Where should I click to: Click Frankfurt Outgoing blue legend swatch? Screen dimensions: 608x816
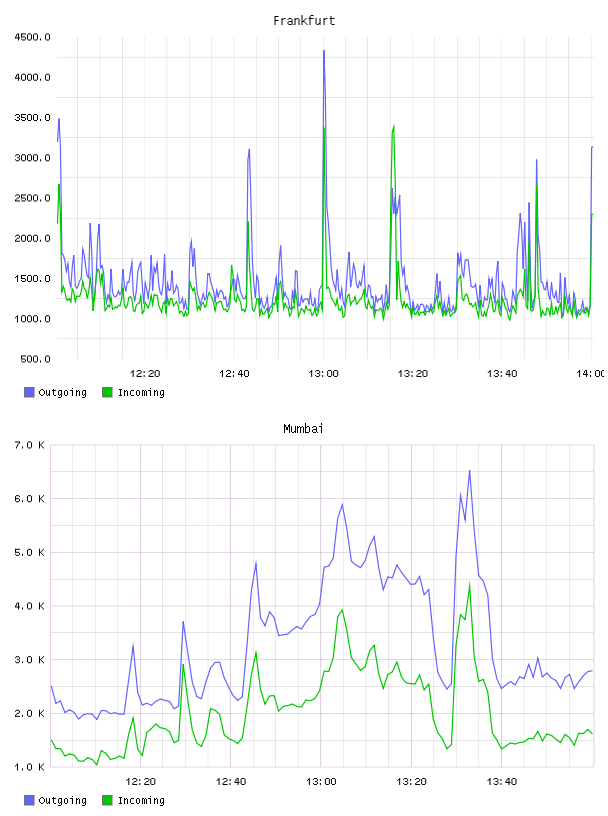(29, 392)
